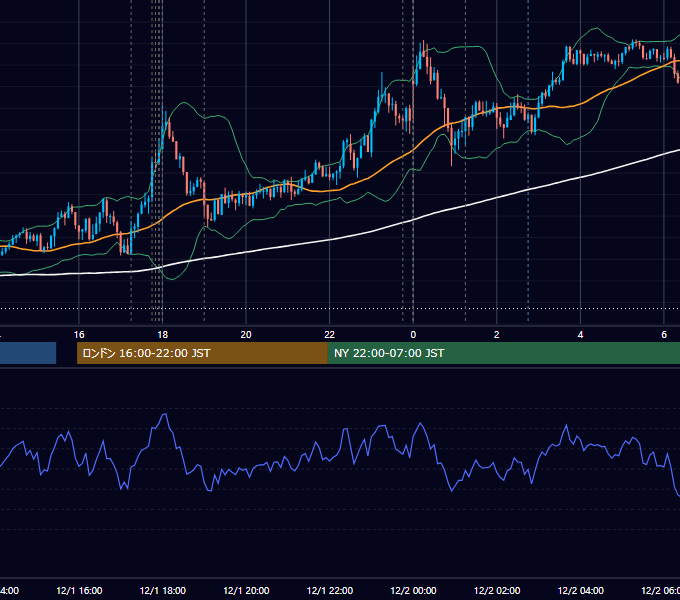Click the 12/1 22:00 date label
Viewport: 680px width, 600px height.
[x=330, y=590]
